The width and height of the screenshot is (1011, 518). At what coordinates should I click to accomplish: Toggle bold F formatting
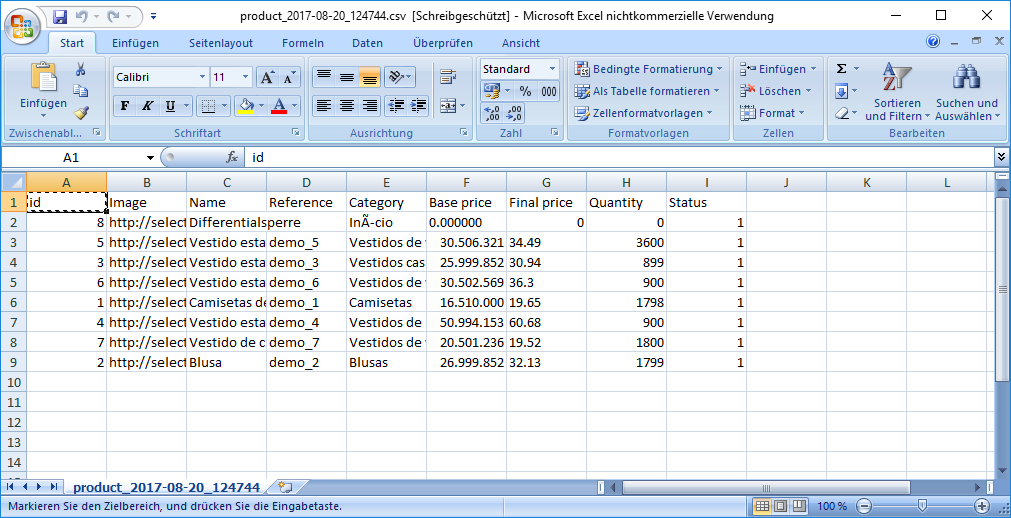click(125, 106)
